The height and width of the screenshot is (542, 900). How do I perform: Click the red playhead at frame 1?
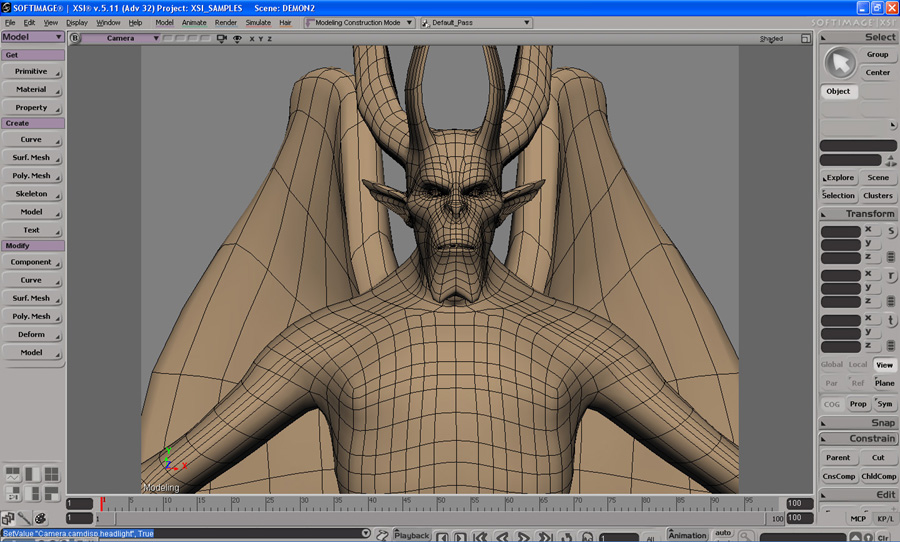[102, 504]
